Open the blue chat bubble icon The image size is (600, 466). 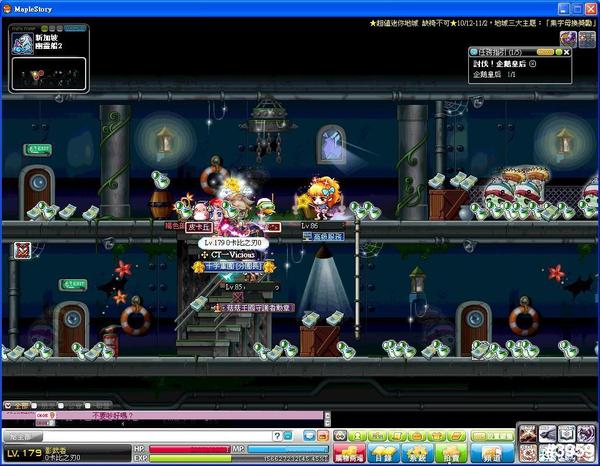(x=309, y=436)
